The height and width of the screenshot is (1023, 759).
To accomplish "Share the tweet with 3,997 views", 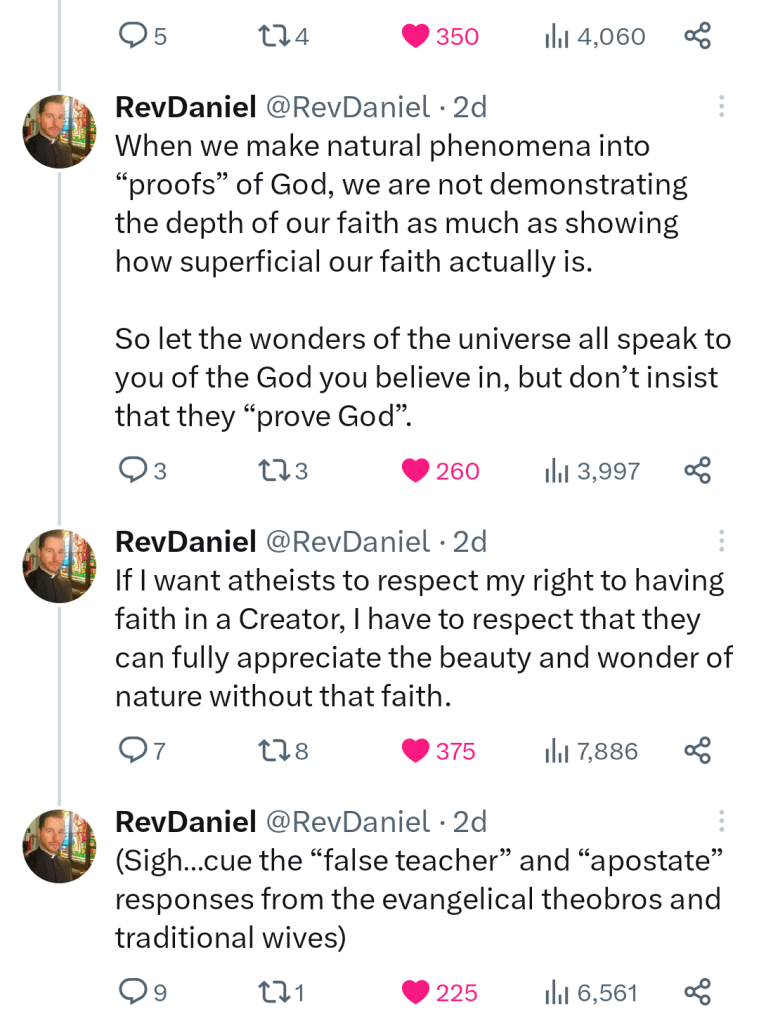I will pyautogui.click(x=697, y=470).
